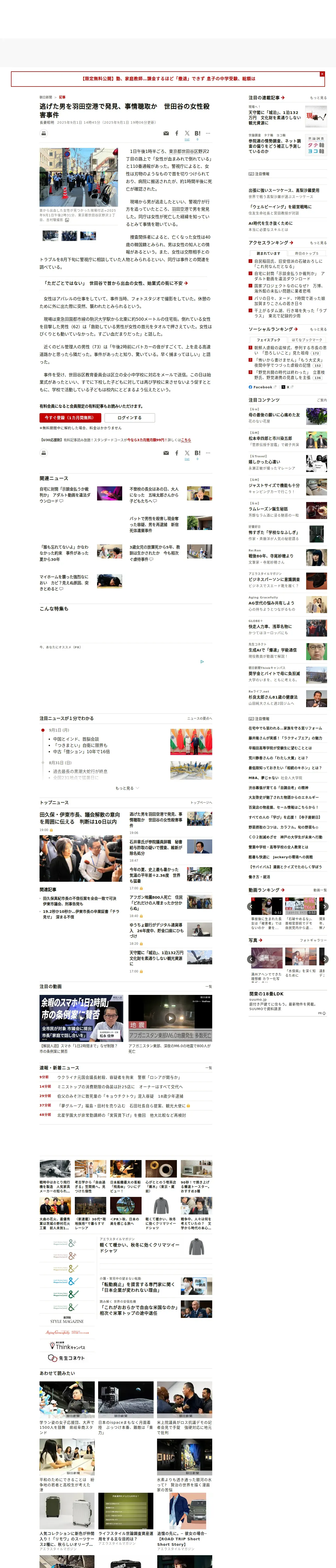
Task: Select the 昨日のトップ5 ranking tab
Action: coord(306,253)
